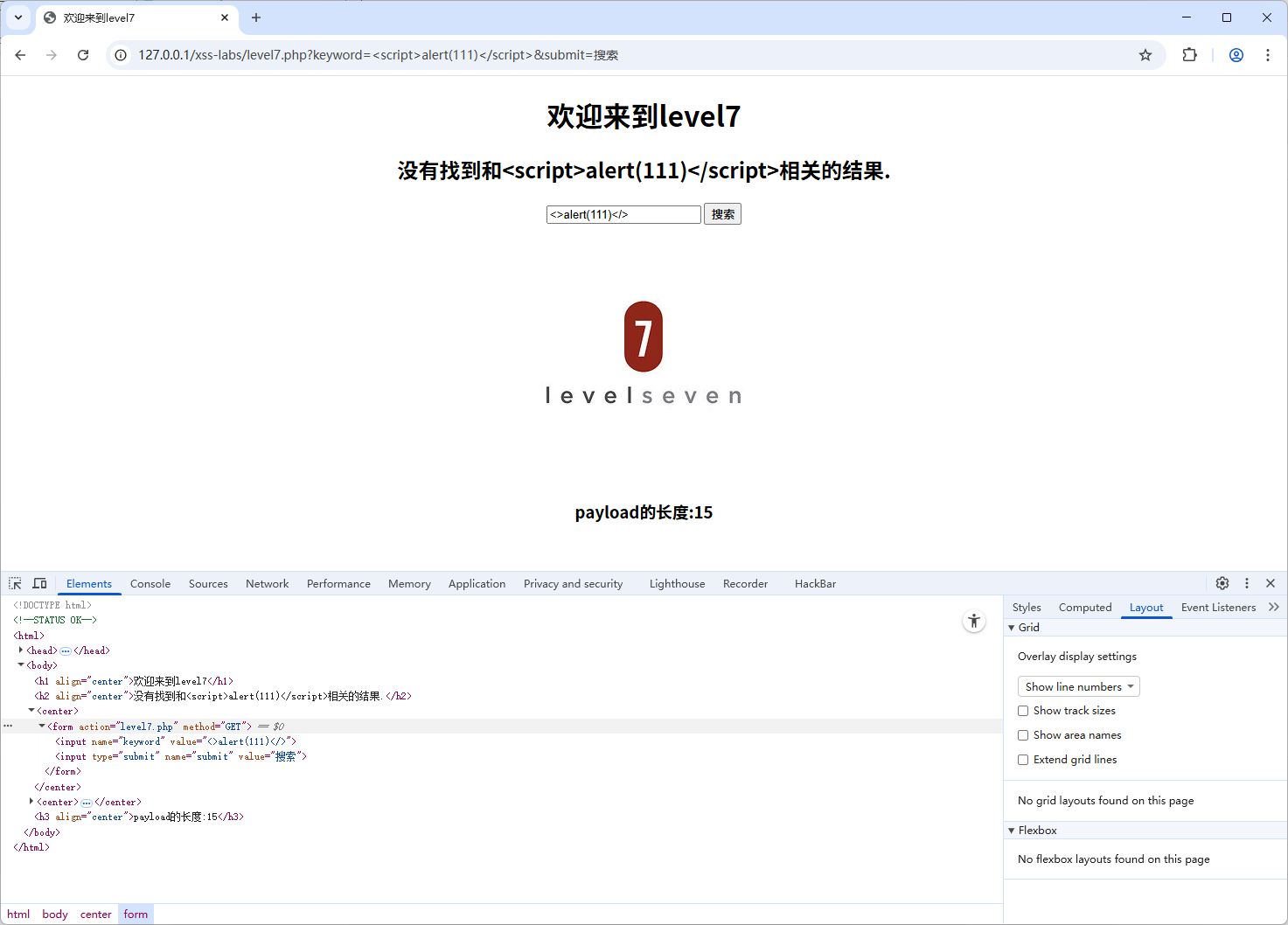Open the Recorder tab
1288x925 pixels.
pos(745,584)
